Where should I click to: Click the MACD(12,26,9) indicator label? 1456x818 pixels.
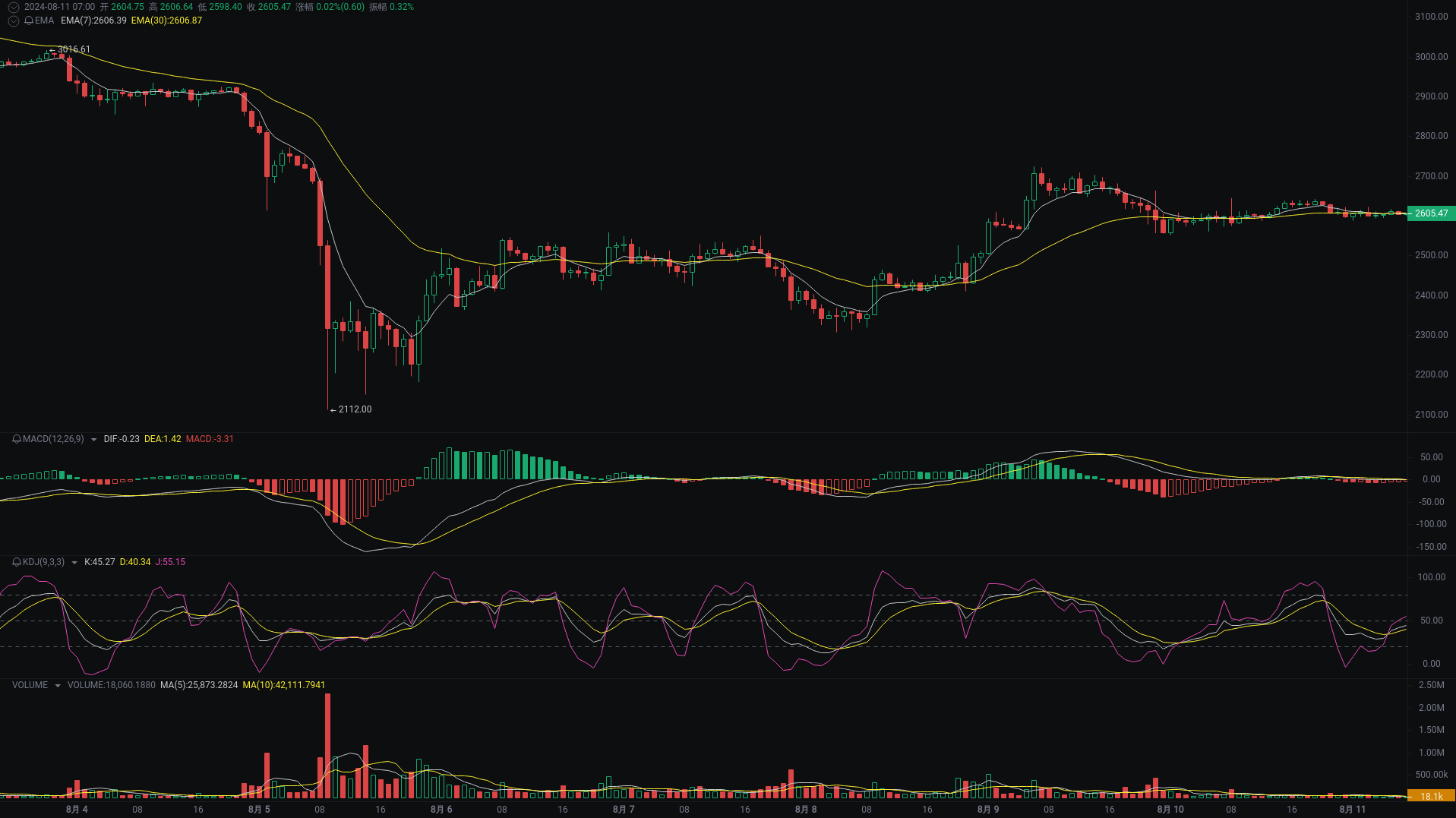click(53, 439)
